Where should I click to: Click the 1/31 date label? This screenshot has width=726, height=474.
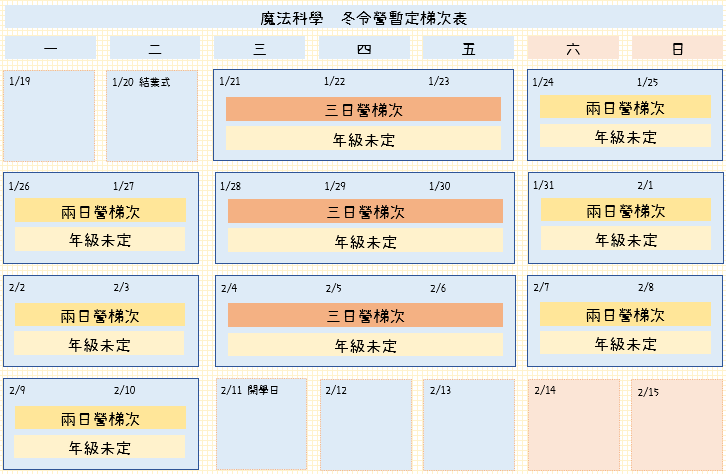(x=544, y=185)
